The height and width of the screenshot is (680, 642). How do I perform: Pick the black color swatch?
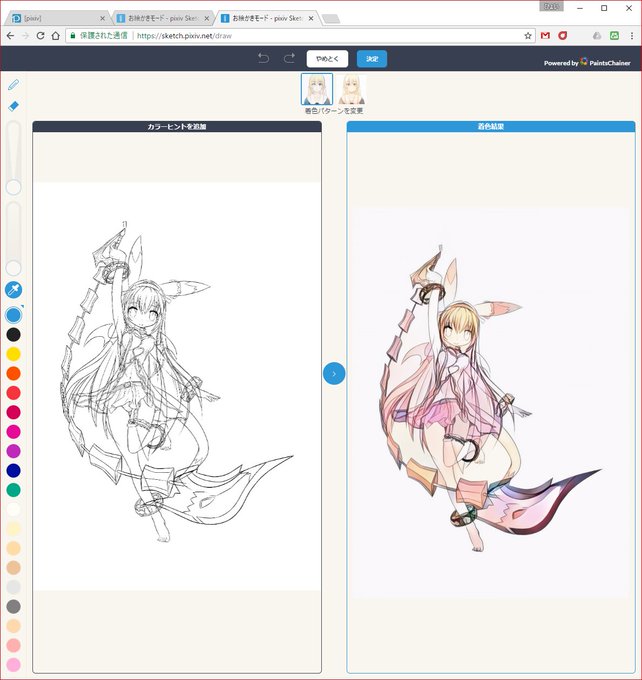pos(13,334)
